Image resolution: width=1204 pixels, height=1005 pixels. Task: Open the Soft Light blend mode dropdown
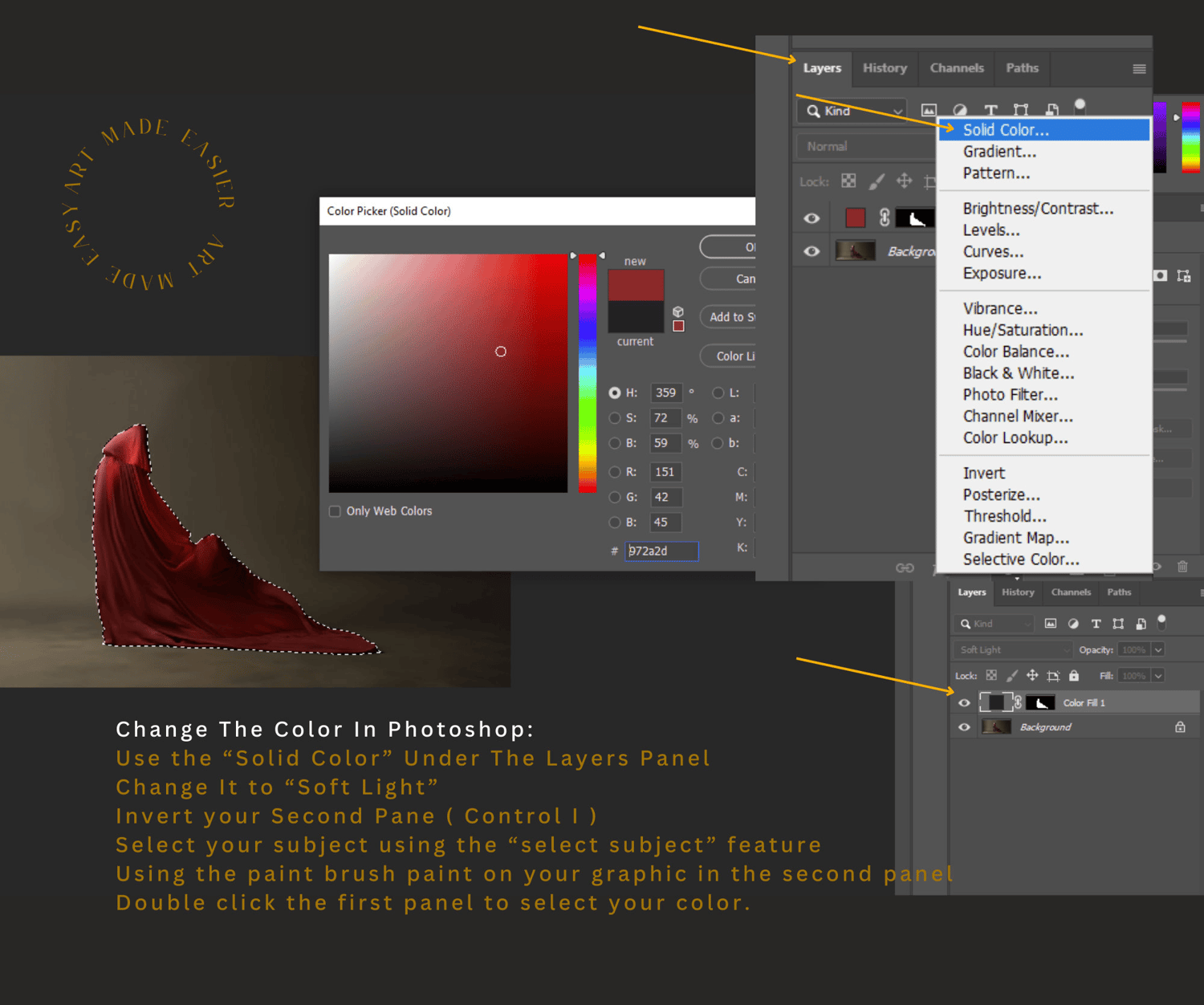(x=1014, y=649)
